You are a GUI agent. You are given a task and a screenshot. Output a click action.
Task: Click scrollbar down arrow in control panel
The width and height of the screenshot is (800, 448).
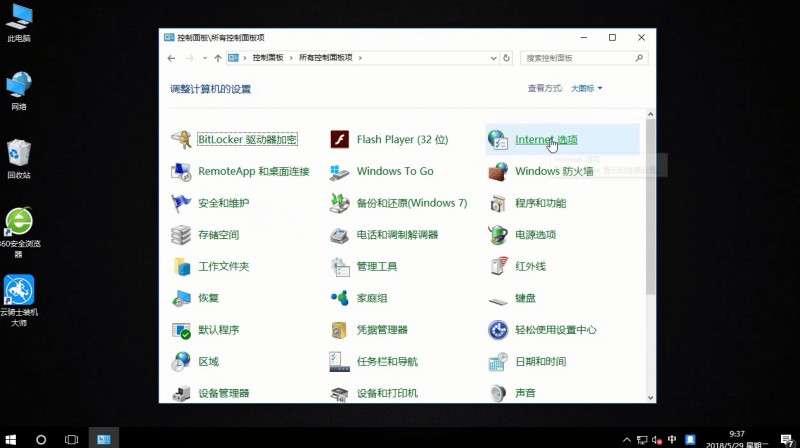(x=650, y=397)
